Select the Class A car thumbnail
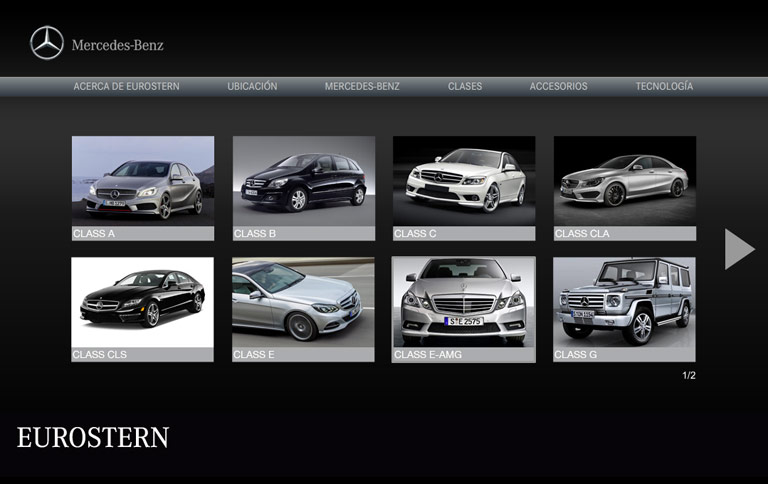Image resolution: width=768 pixels, height=484 pixels. (x=143, y=181)
